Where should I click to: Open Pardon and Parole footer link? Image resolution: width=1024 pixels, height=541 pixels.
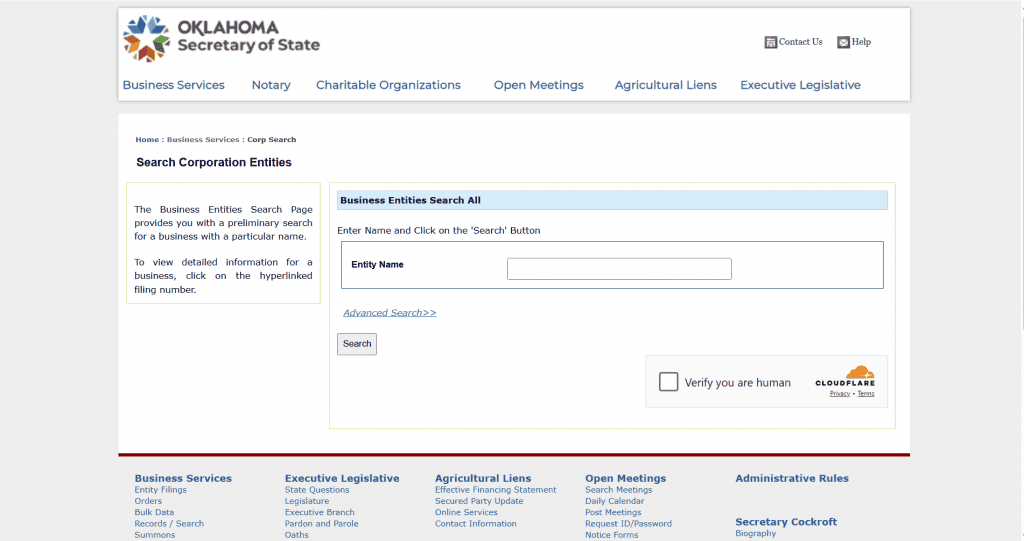tap(321, 523)
